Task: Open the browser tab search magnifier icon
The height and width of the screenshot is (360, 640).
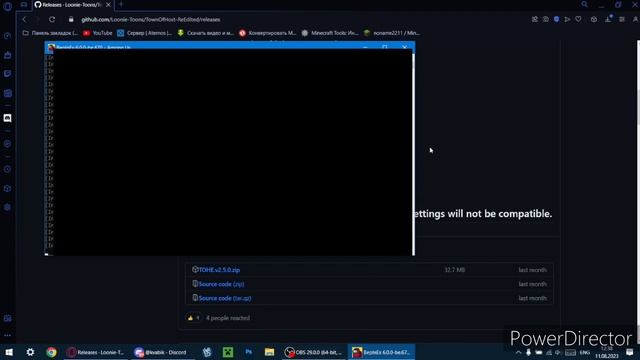Action: tap(584, 4)
